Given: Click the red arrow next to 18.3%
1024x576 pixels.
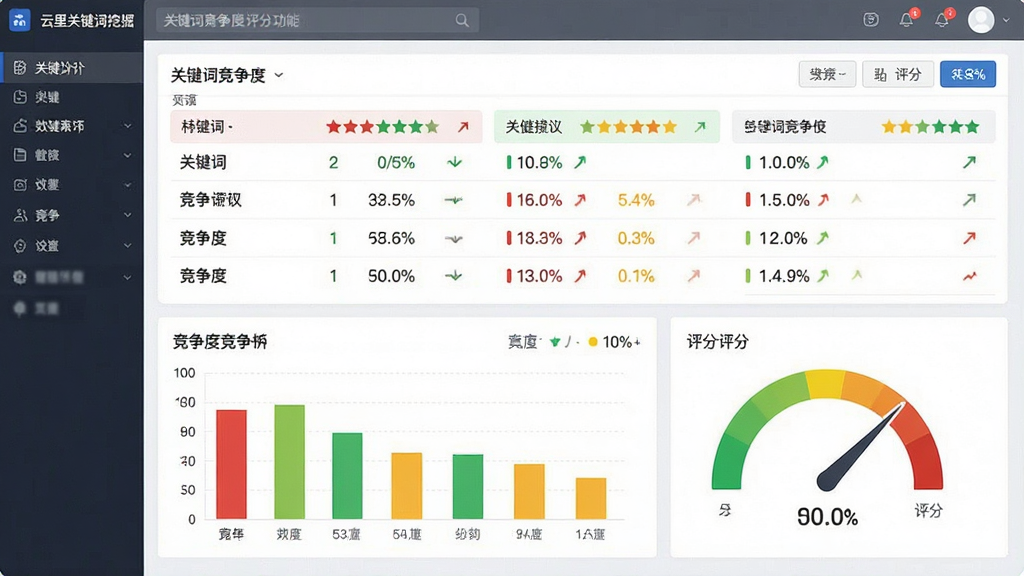Looking at the screenshot, I should pyautogui.click(x=580, y=238).
